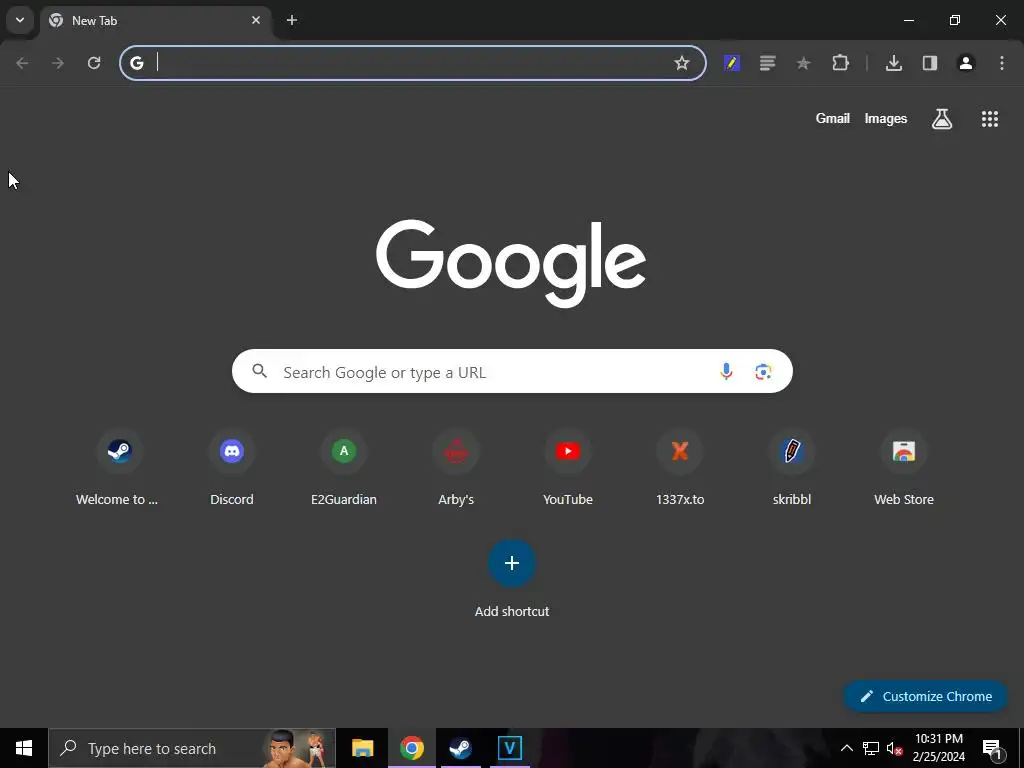This screenshot has height=768, width=1024.
Task: Open the blue V app in taskbar
Action: click(x=509, y=748)
